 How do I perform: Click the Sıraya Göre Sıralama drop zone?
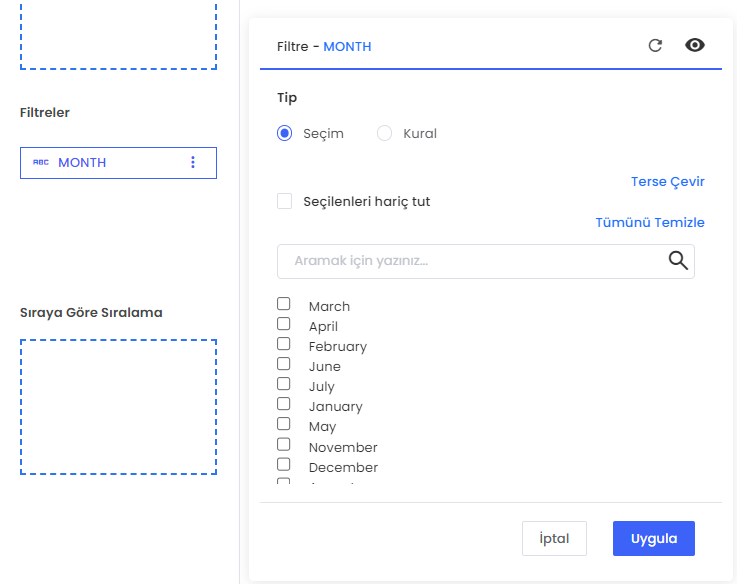click(118, 407)
